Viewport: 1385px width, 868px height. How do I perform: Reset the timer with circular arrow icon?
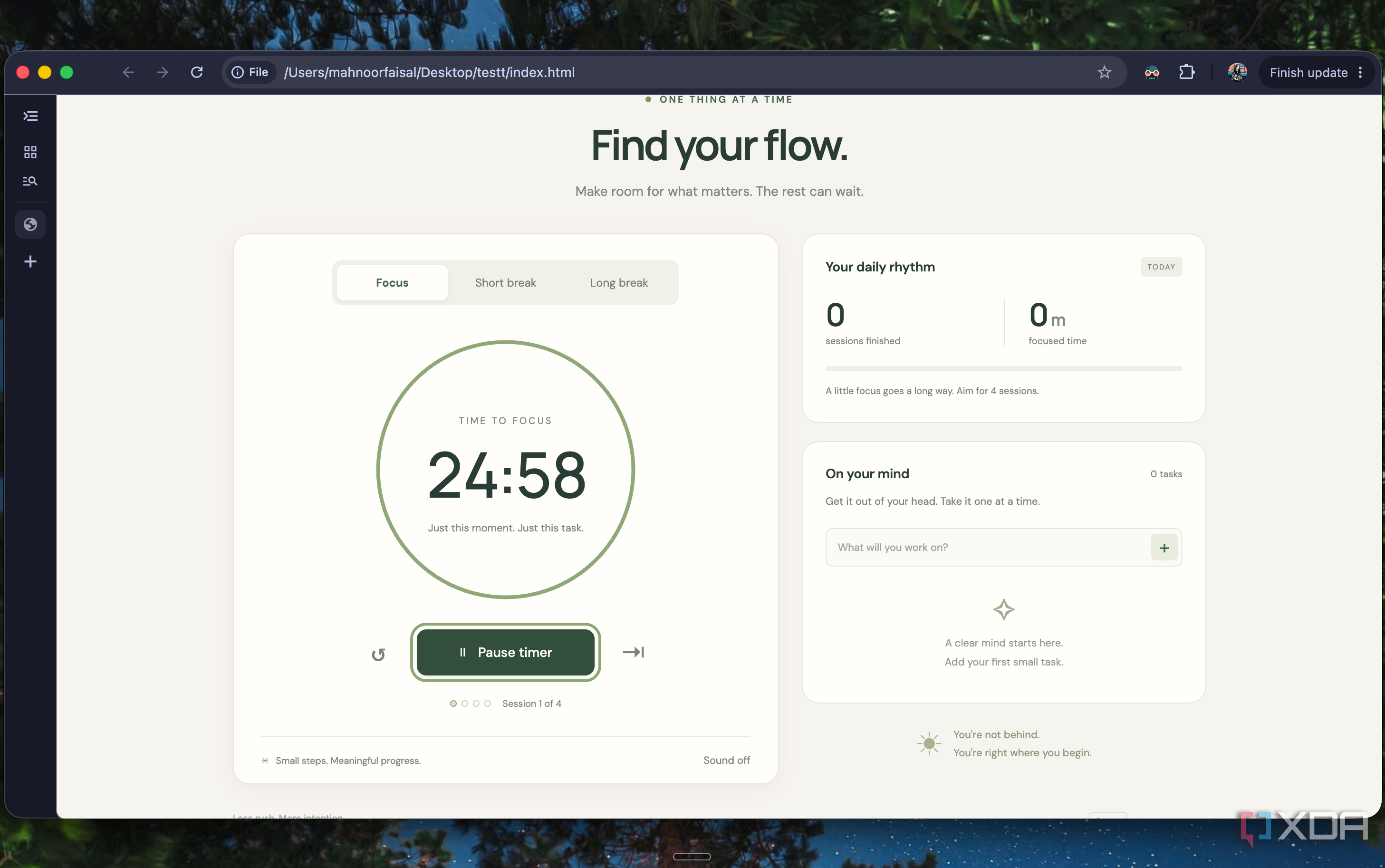378,654
